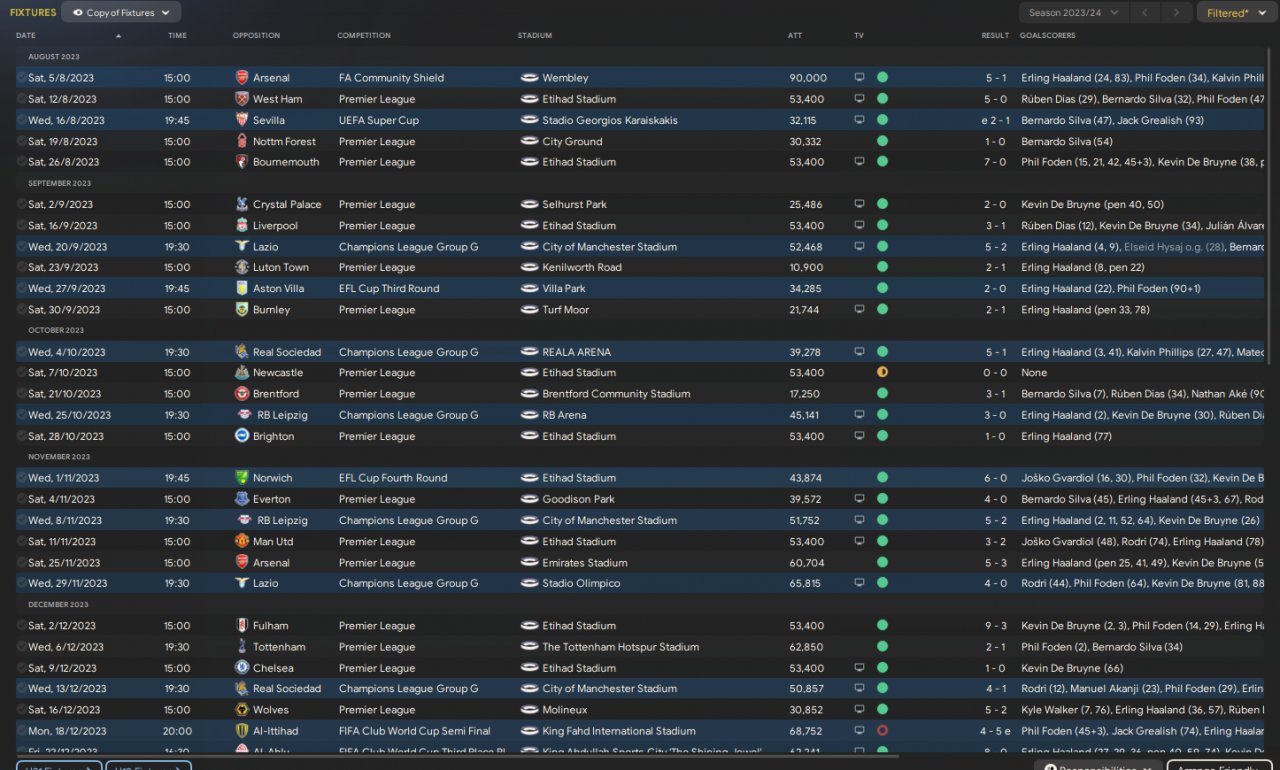Open the UEFA Super Cup competition link
This screenshot has width=1280, height=770.
pyautogui.click(x=379, y=120)
